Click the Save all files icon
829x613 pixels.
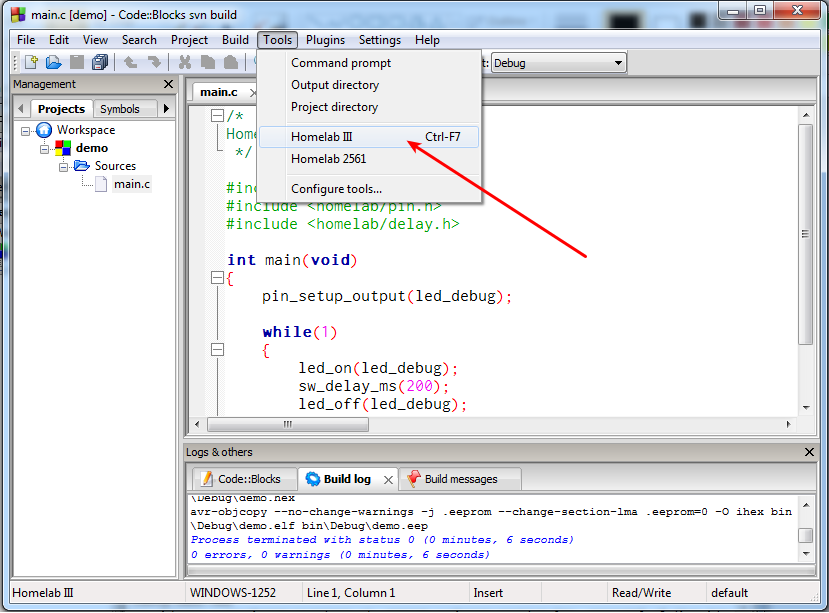pyautogui.click(x=99, y=63)
